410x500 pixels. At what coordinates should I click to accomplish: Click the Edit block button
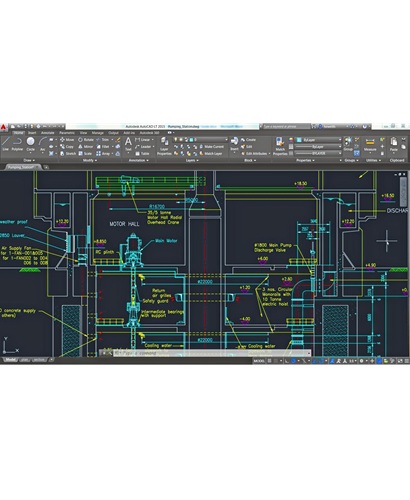point(247,147)
